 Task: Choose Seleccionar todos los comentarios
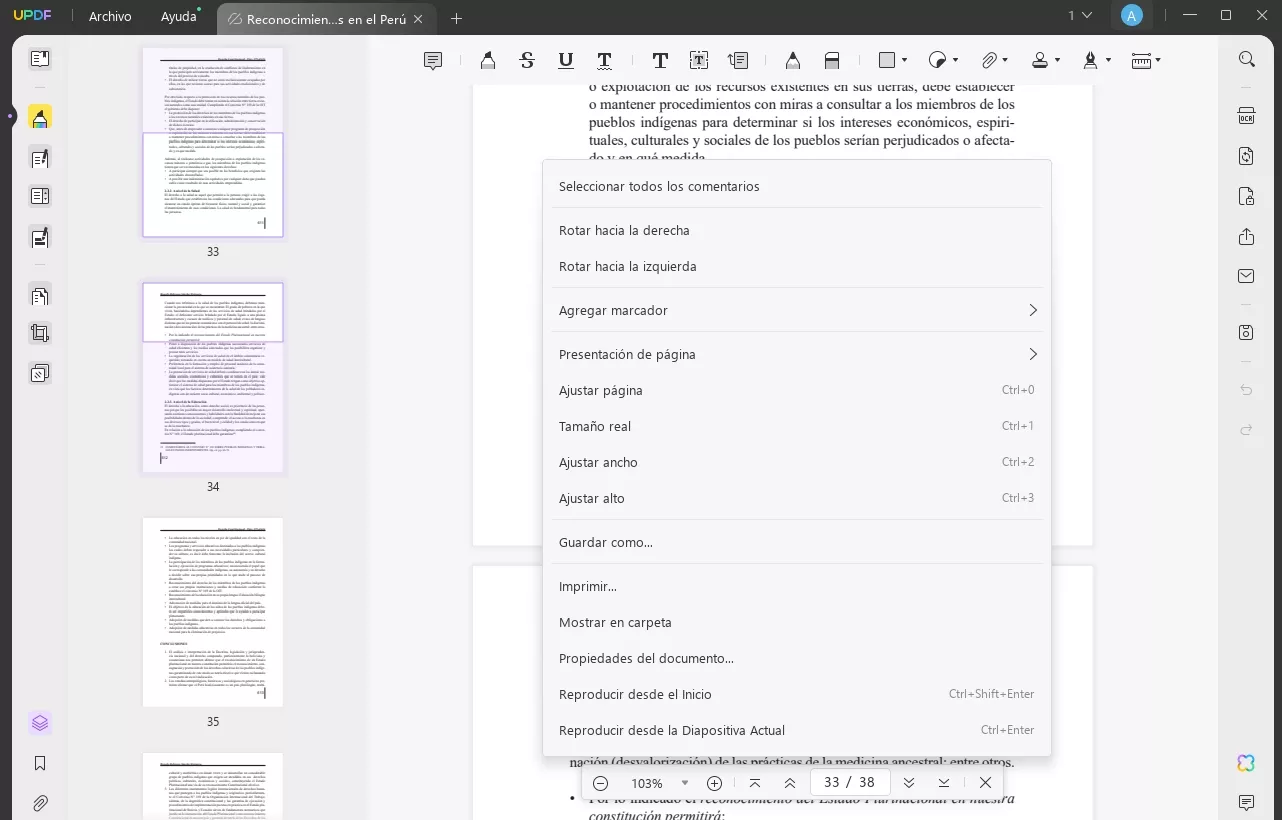797,186
